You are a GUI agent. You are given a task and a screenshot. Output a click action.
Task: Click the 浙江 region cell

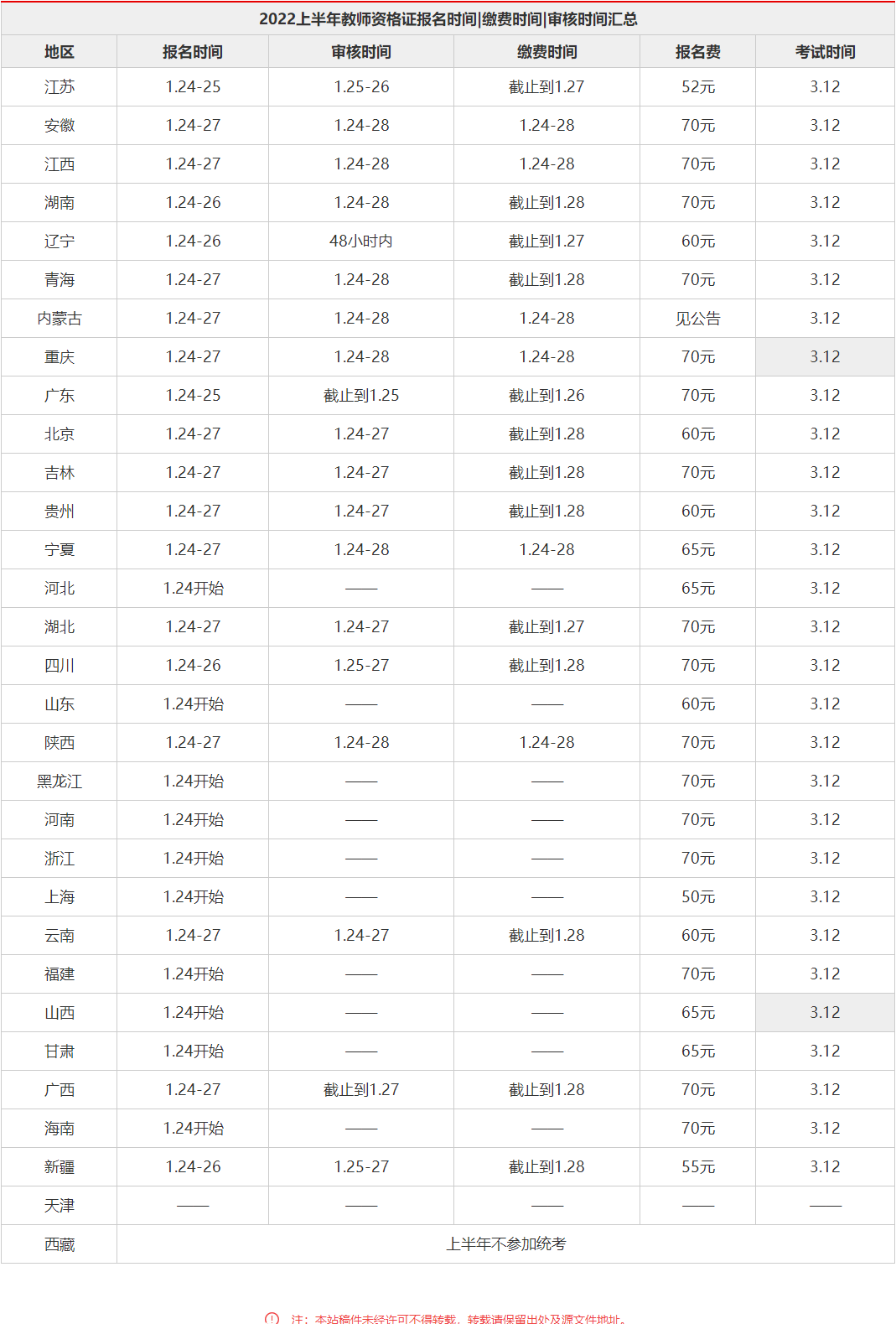60,859
